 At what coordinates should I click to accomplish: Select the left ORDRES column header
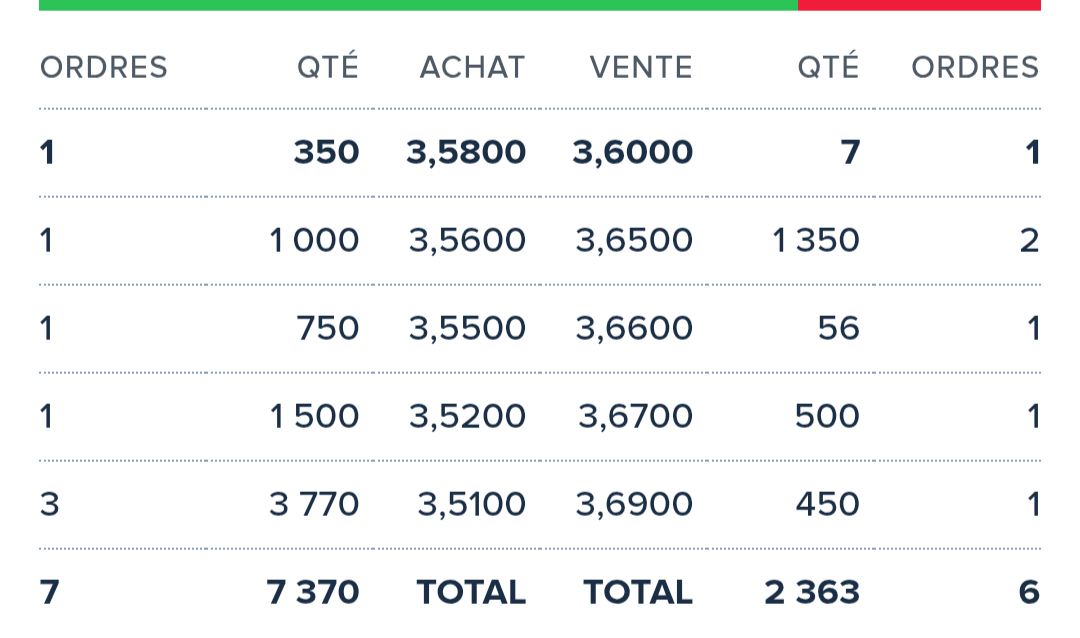pos(103,68)
